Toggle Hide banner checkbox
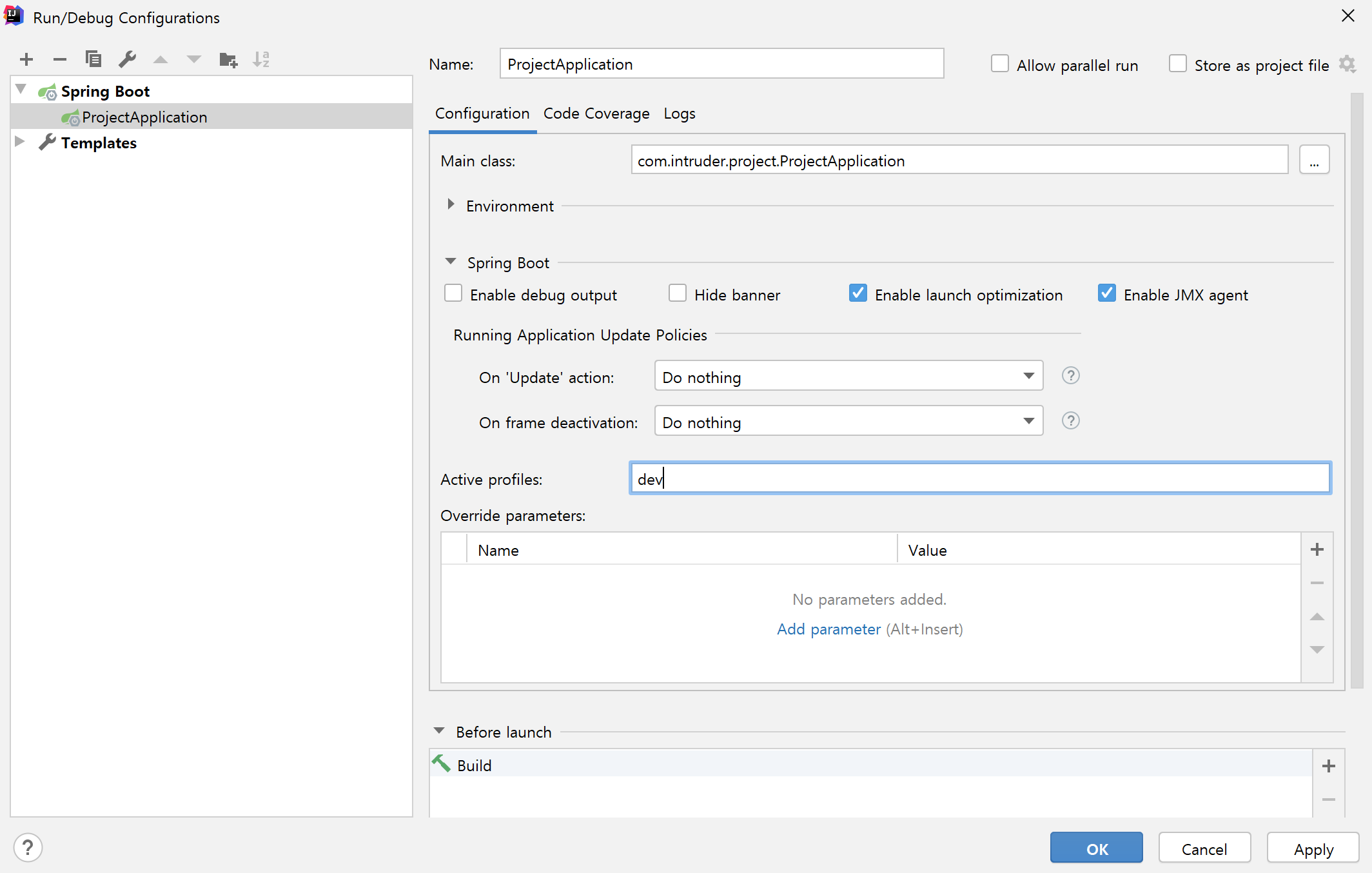 click(x=678, y=294)
